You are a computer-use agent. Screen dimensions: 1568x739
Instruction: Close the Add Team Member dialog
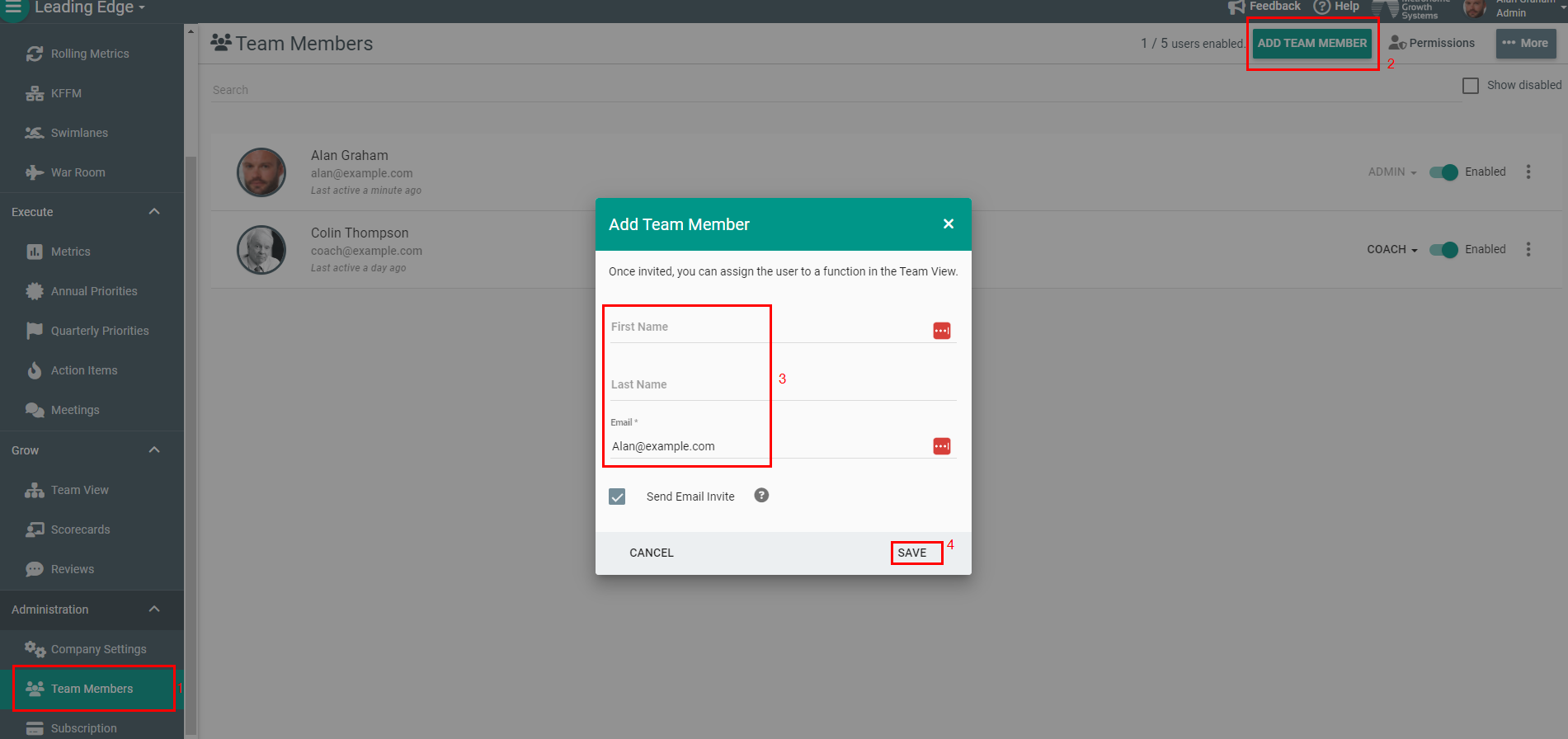tap(948, 224)
